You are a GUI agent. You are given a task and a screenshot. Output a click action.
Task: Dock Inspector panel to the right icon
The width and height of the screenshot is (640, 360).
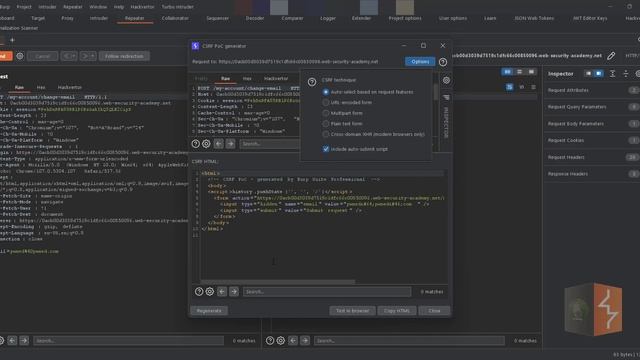tap(599, 73)
